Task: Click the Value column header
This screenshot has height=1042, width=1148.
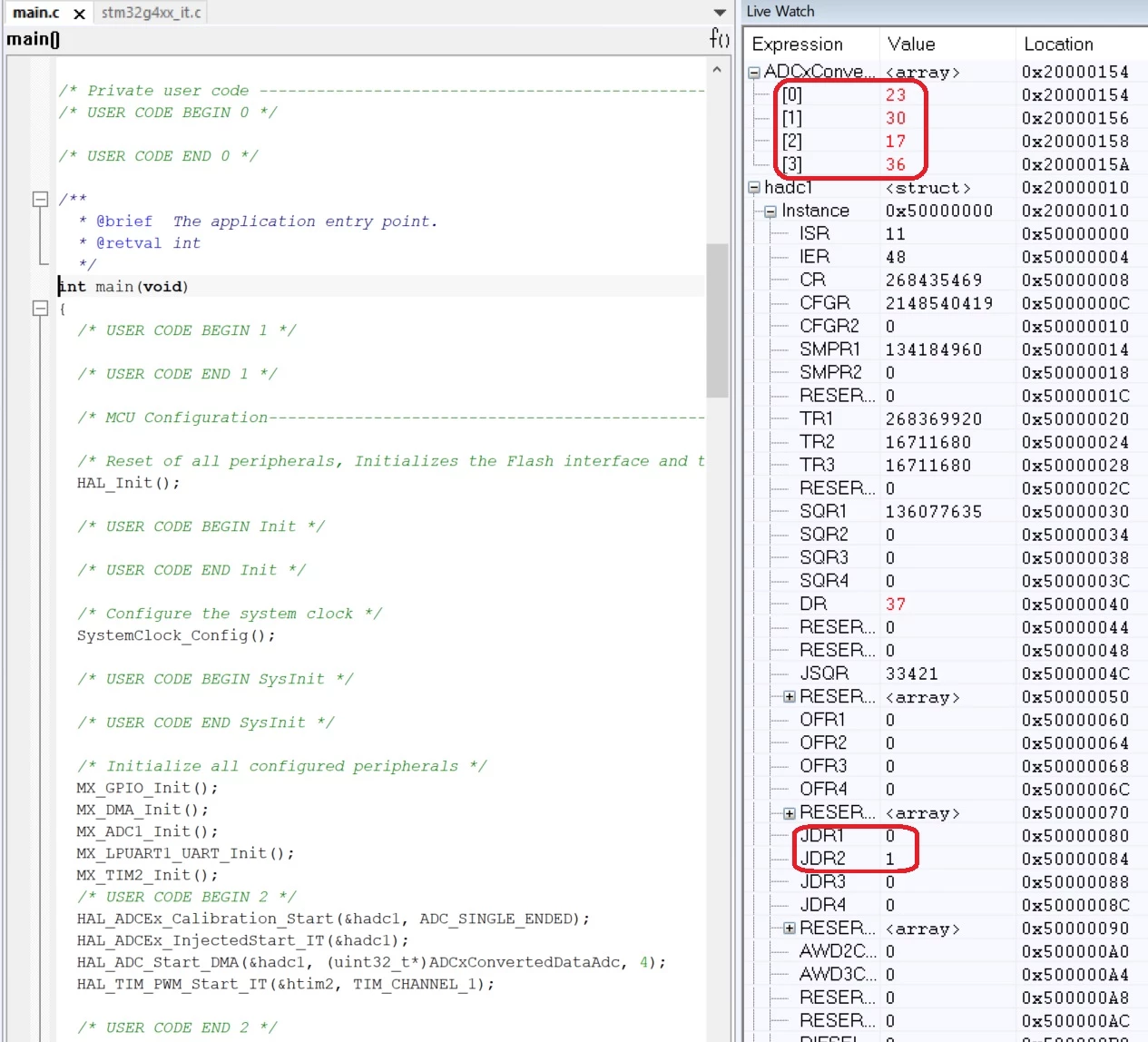Action: (x=947, y=44)
